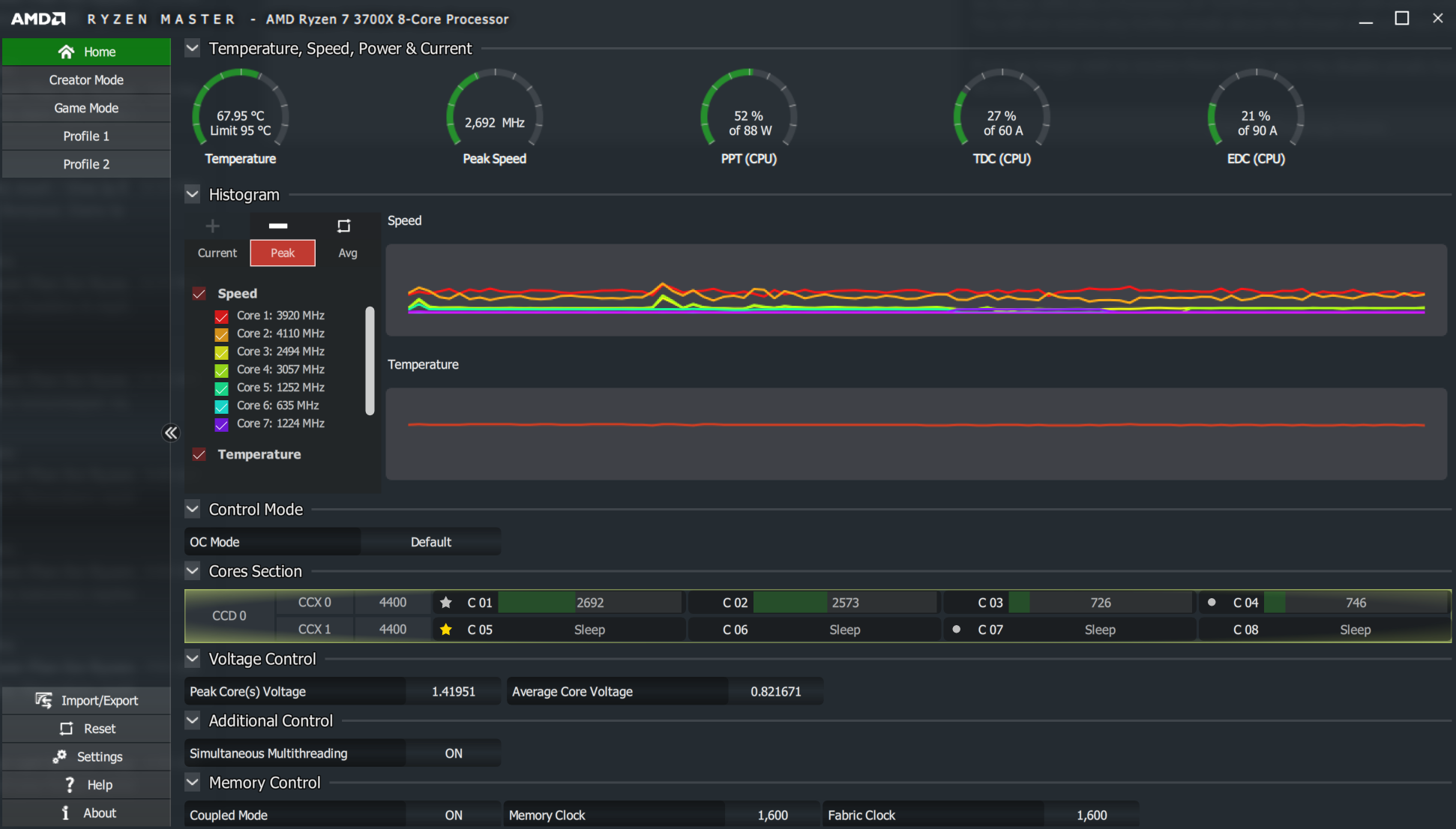Click the Import/Export icon

pos(43,700)
